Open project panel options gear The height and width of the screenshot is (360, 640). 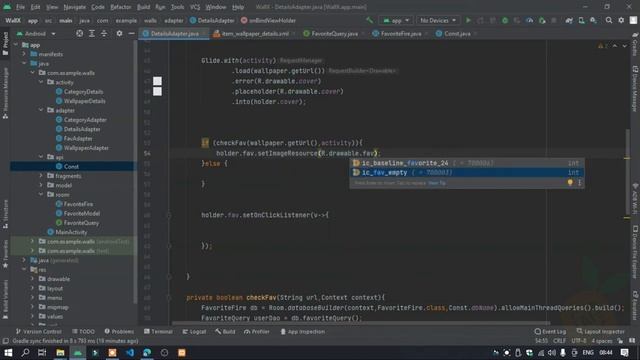pos(119,33)
